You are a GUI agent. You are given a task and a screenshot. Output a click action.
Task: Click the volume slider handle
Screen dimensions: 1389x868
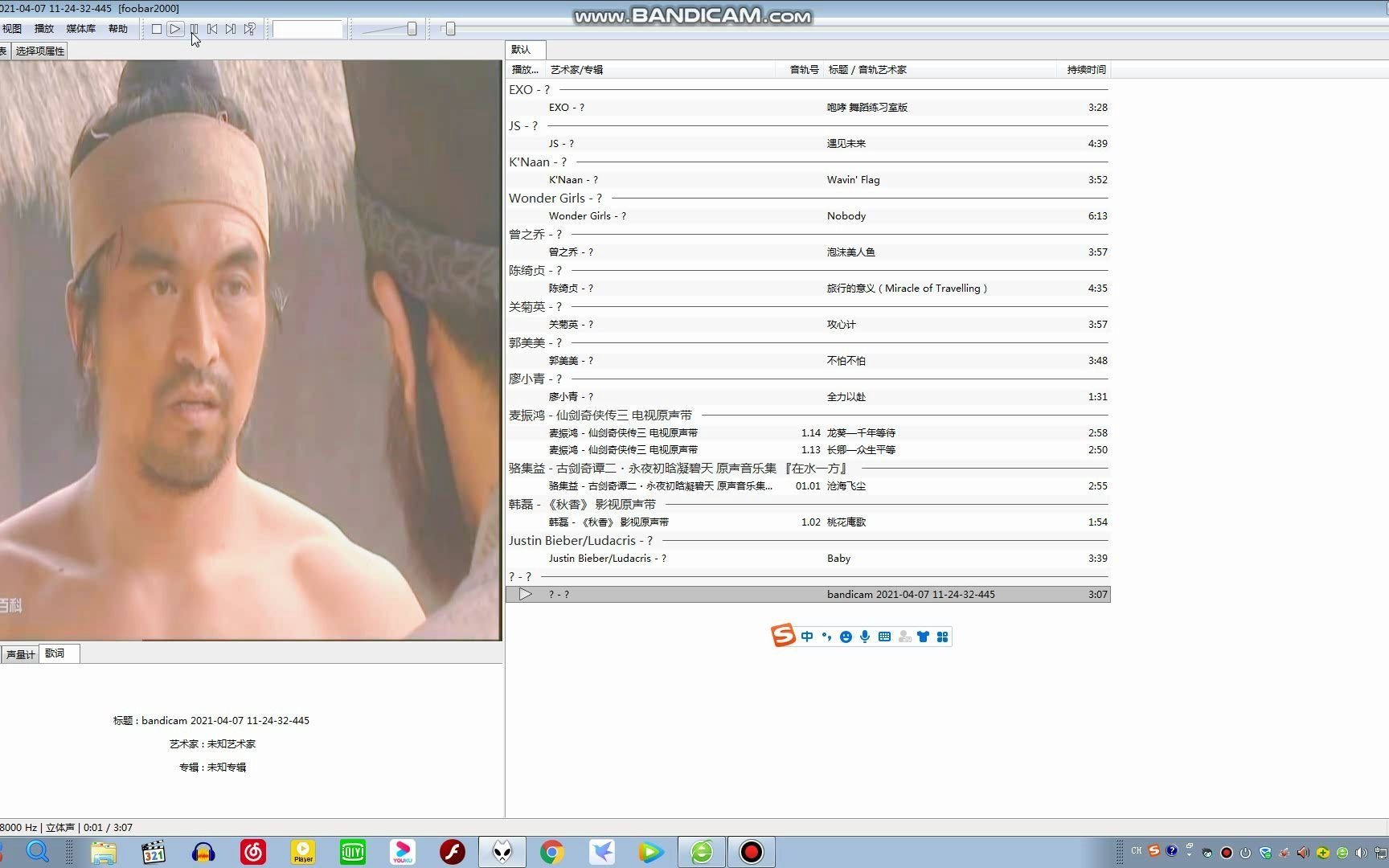pos(412,29)
